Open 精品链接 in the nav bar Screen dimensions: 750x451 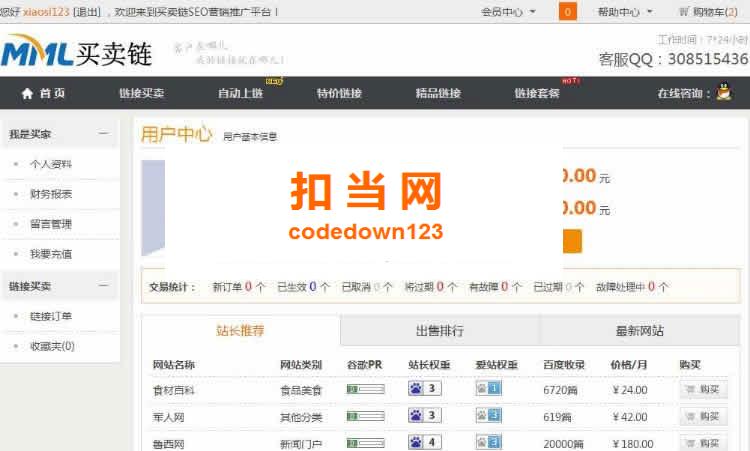pyautogui.click(x=438, y=93)
